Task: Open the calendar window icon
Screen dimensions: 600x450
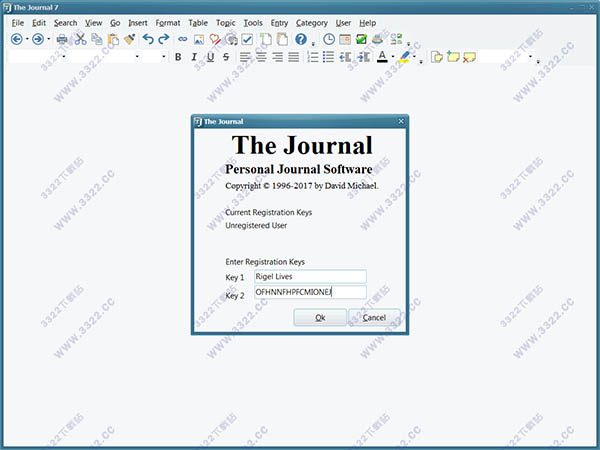Action: click(345, 39)
